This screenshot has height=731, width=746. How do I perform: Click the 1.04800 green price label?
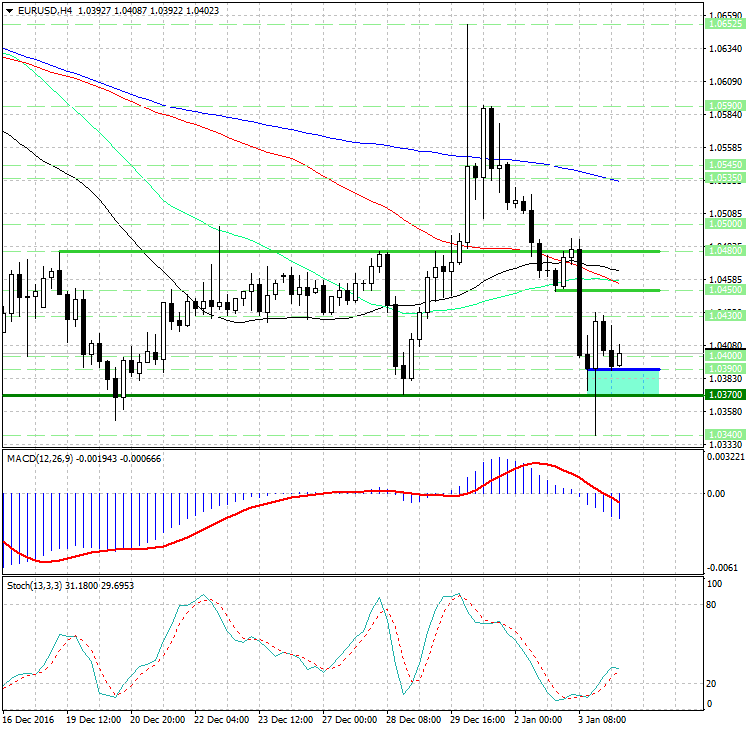point(723,252)
